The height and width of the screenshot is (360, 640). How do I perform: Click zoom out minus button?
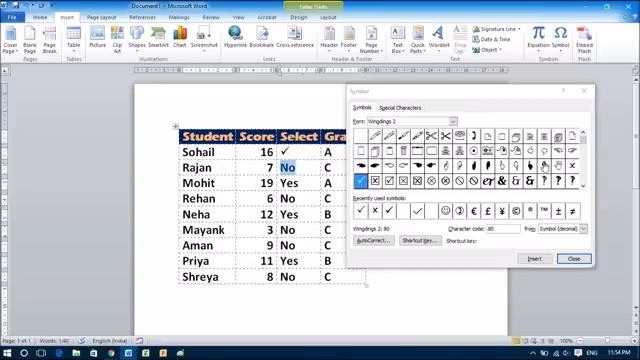pos(580,341)
